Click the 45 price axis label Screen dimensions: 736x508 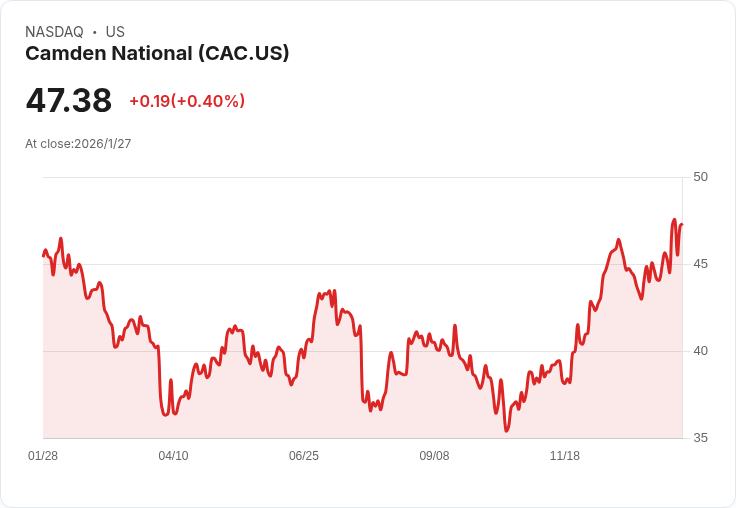pos(700,264)
